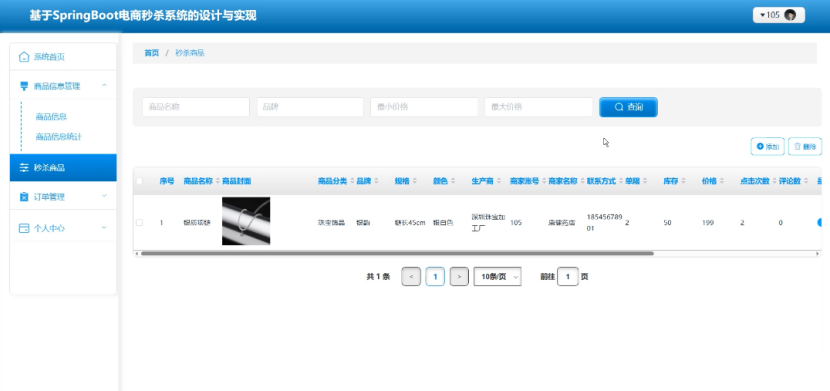Sort by 点击次数 column arrows
Image resolution: width=830 pixels, height=391 pixels.
point(774,181)
